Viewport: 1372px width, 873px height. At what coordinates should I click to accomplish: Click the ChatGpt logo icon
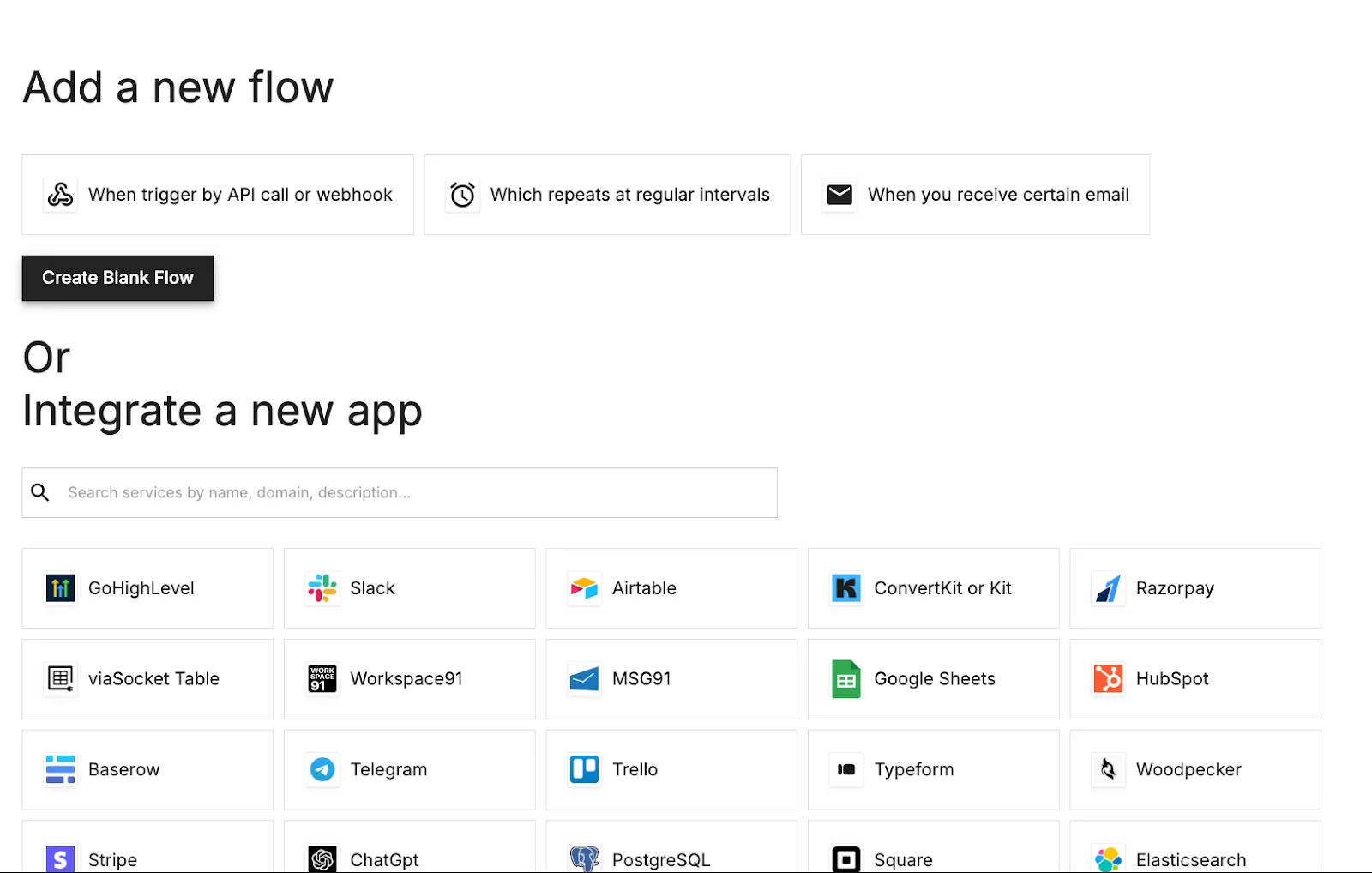tap(322, 859)
